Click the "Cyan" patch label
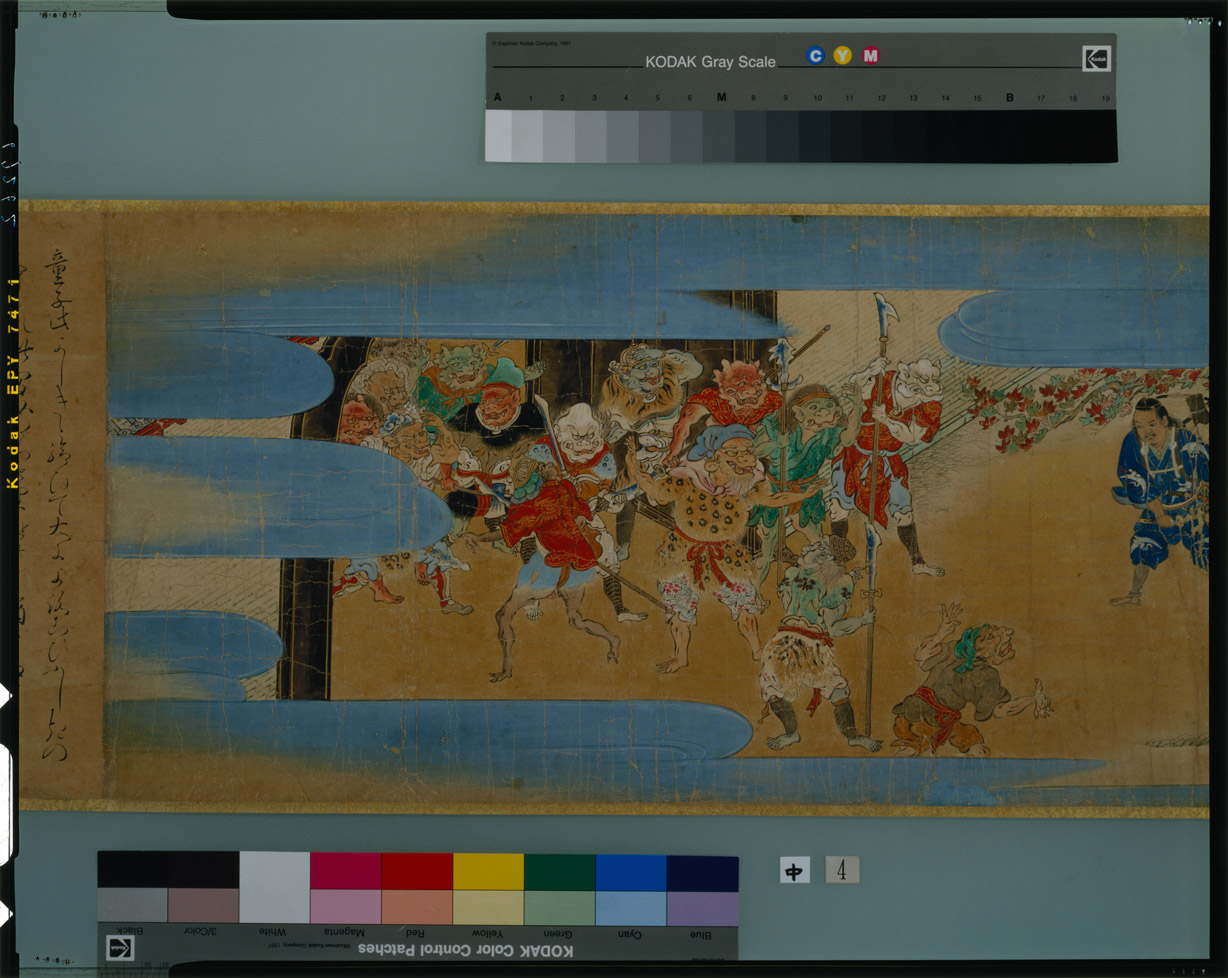Viewport: 1228px width, 978px height. coord(630,934)
